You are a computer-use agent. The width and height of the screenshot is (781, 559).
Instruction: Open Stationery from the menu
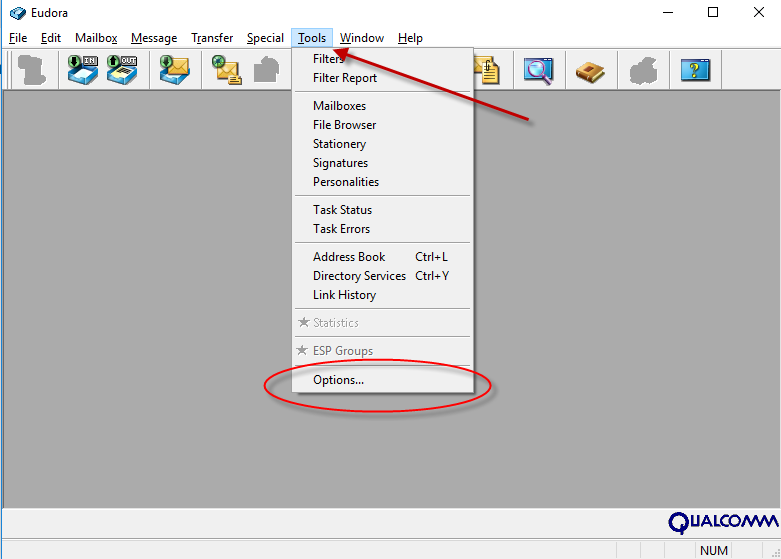(x=383, y=144)
